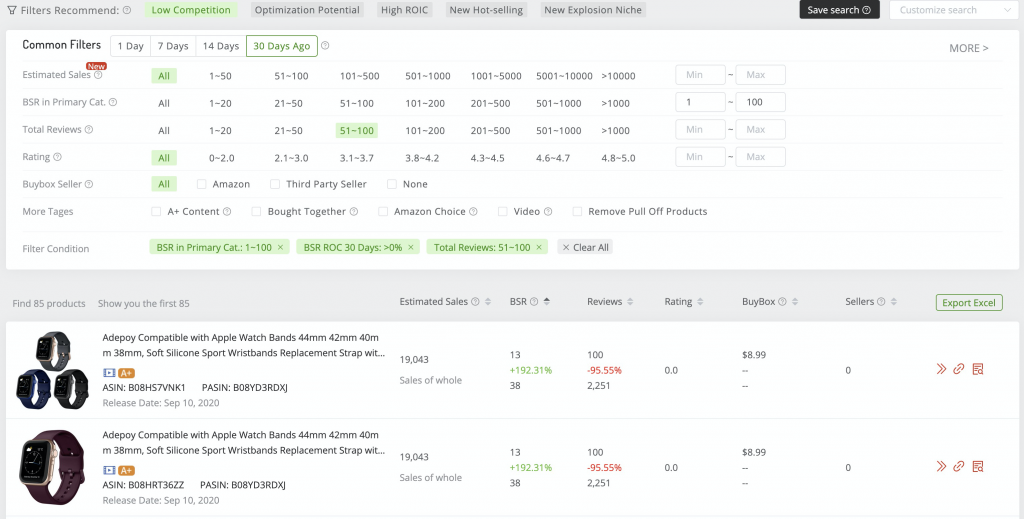Select Rating range 4.3~4.5
1024x519 pixels.
(487, 158)
